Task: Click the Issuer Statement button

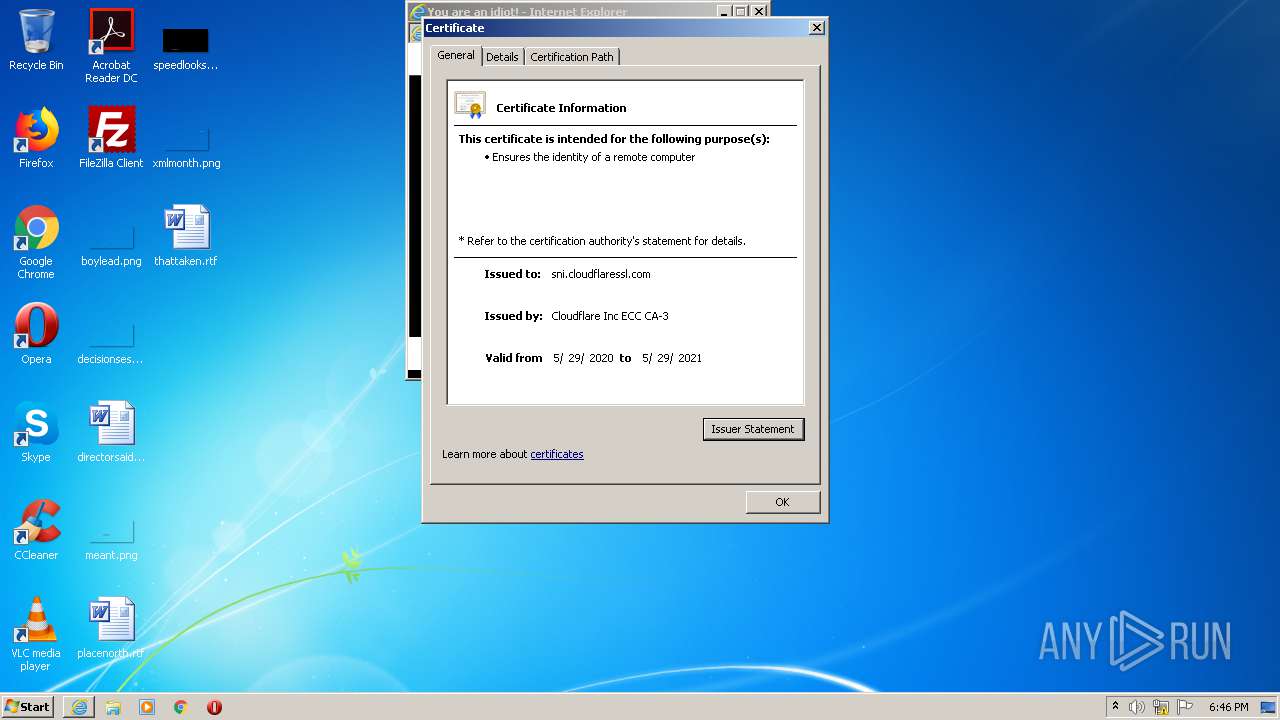Action: [x=753, y=429]
